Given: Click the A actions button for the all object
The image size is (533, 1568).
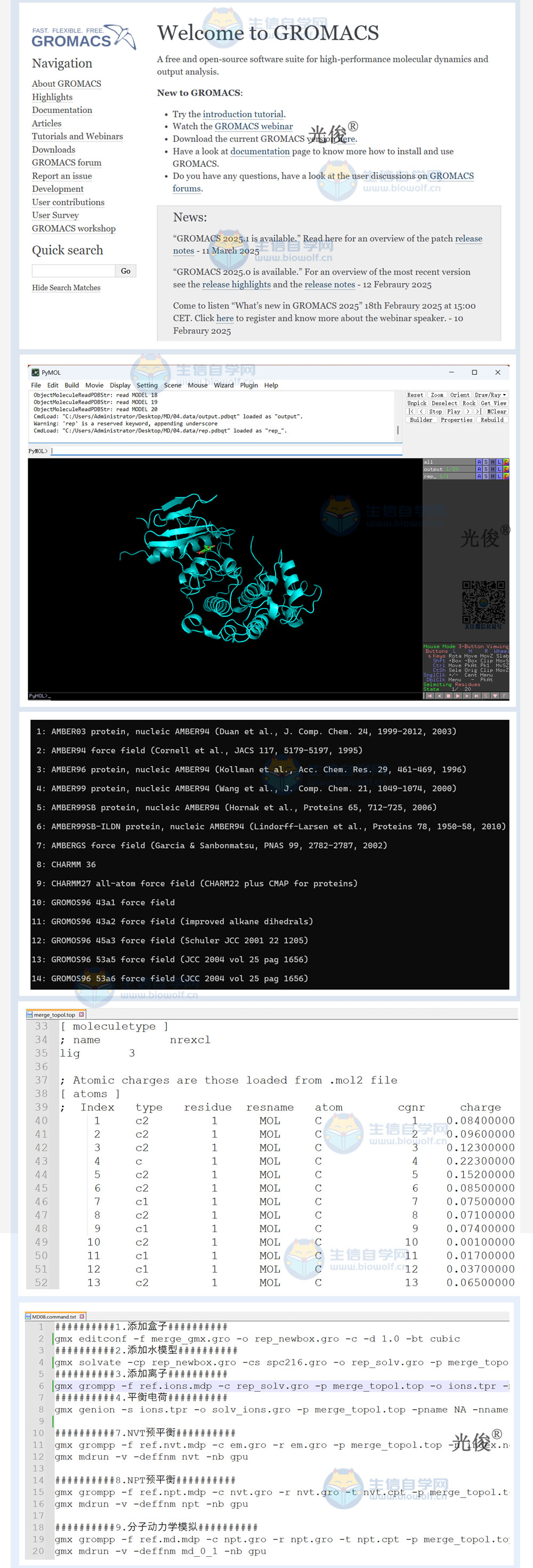Looking at the screenshot, I should [x=479, y=462].
